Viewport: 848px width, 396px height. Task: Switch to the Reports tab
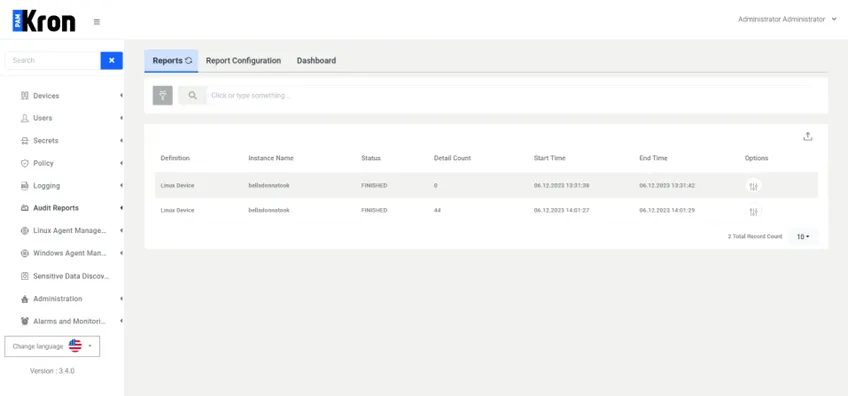click(x=171, y=61)
